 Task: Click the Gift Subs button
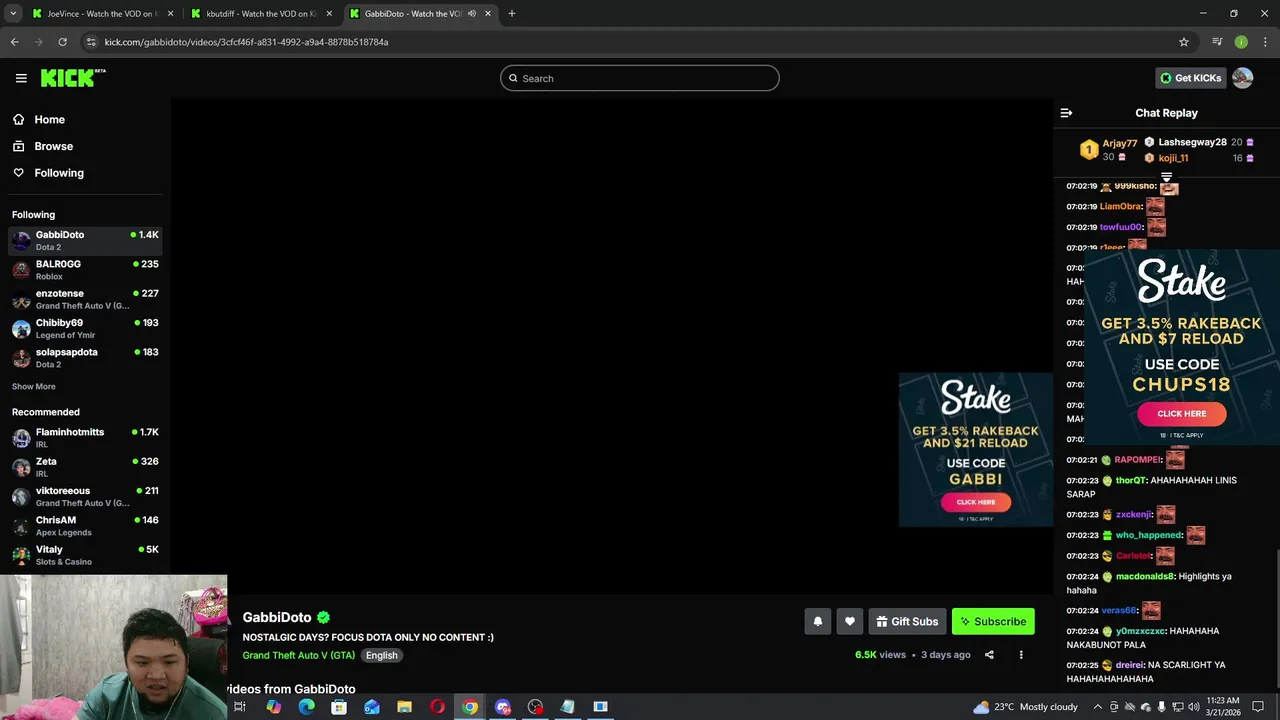[x=907, y=622]
